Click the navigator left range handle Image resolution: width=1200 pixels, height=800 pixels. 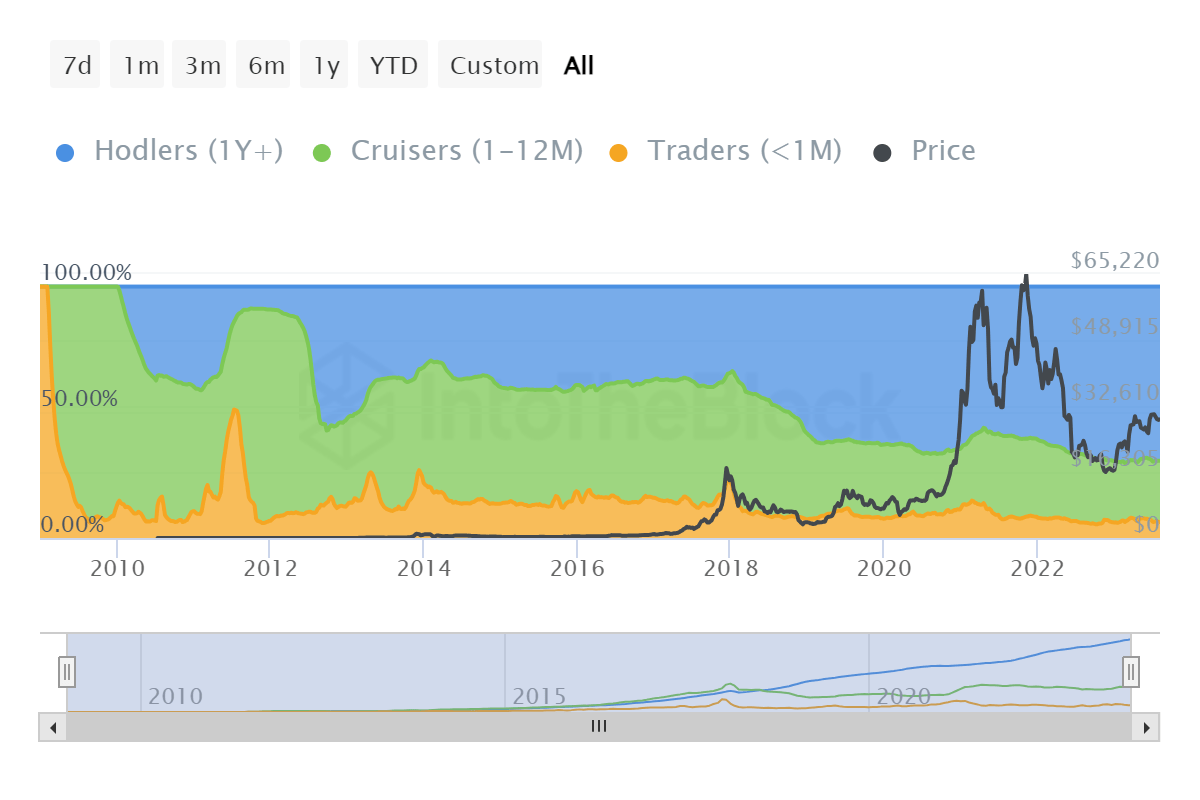coord(67,671)
